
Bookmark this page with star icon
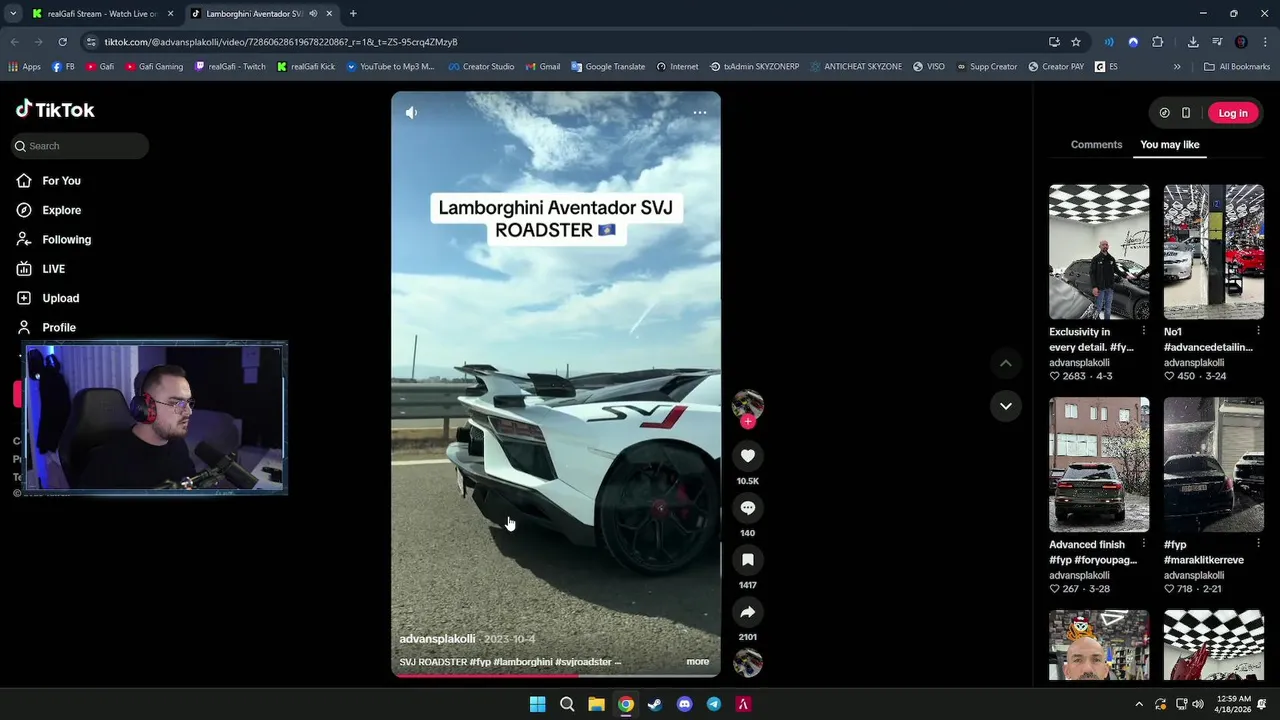pos(1076,42)
